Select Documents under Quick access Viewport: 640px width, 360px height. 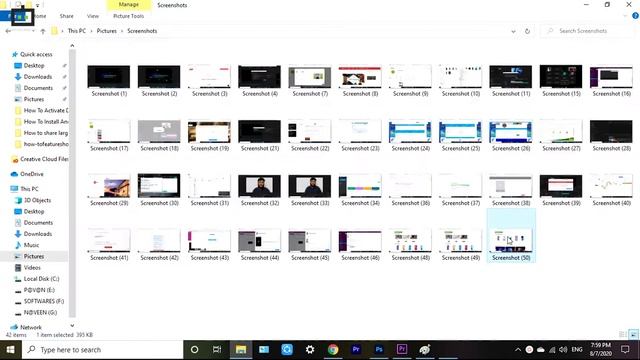(38, 88)
